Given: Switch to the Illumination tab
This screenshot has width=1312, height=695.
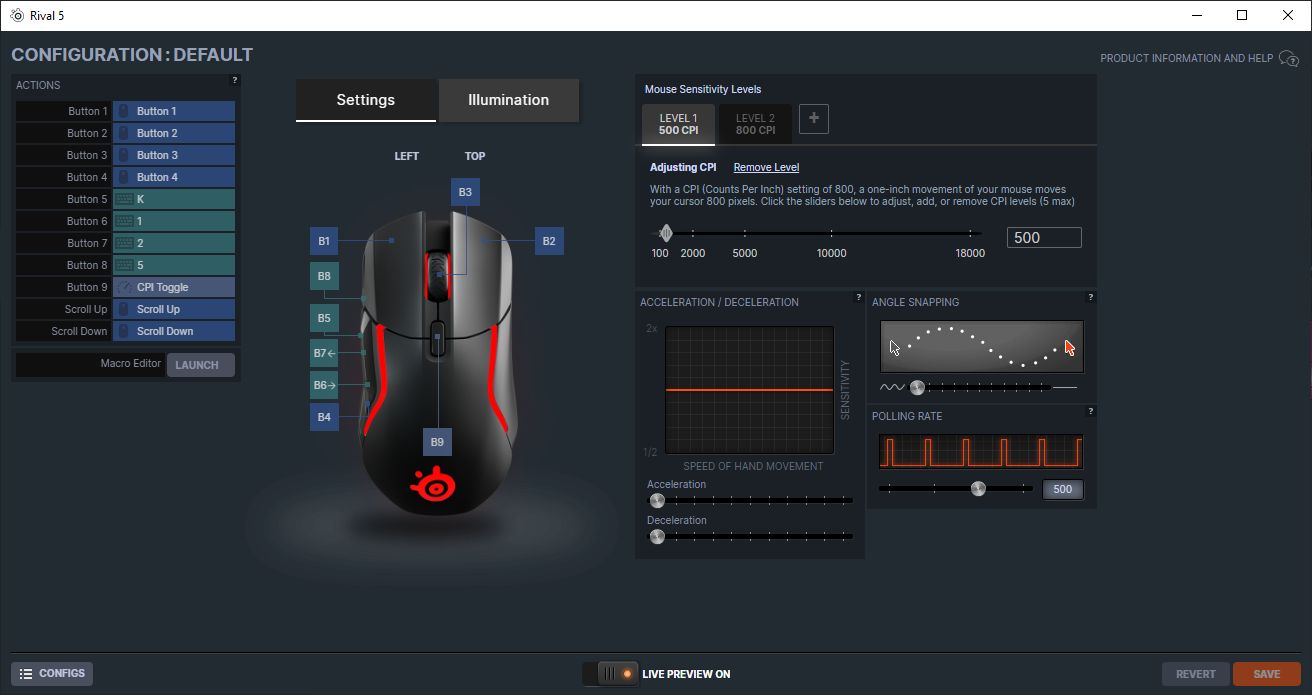Looking at the screenshot, I should pyautogui.click(x=509, y=100).
